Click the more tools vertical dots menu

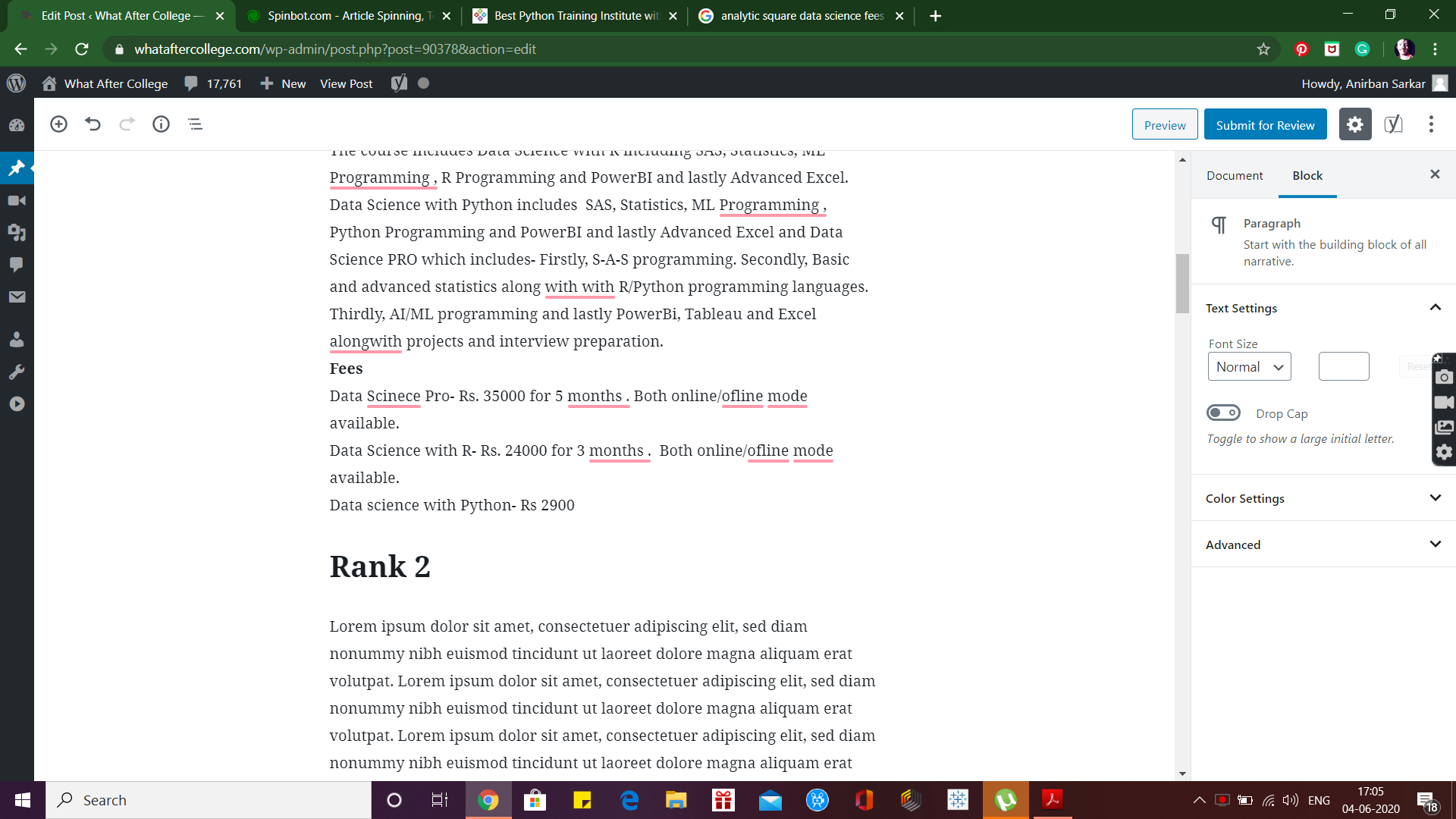coord(1431,124)
